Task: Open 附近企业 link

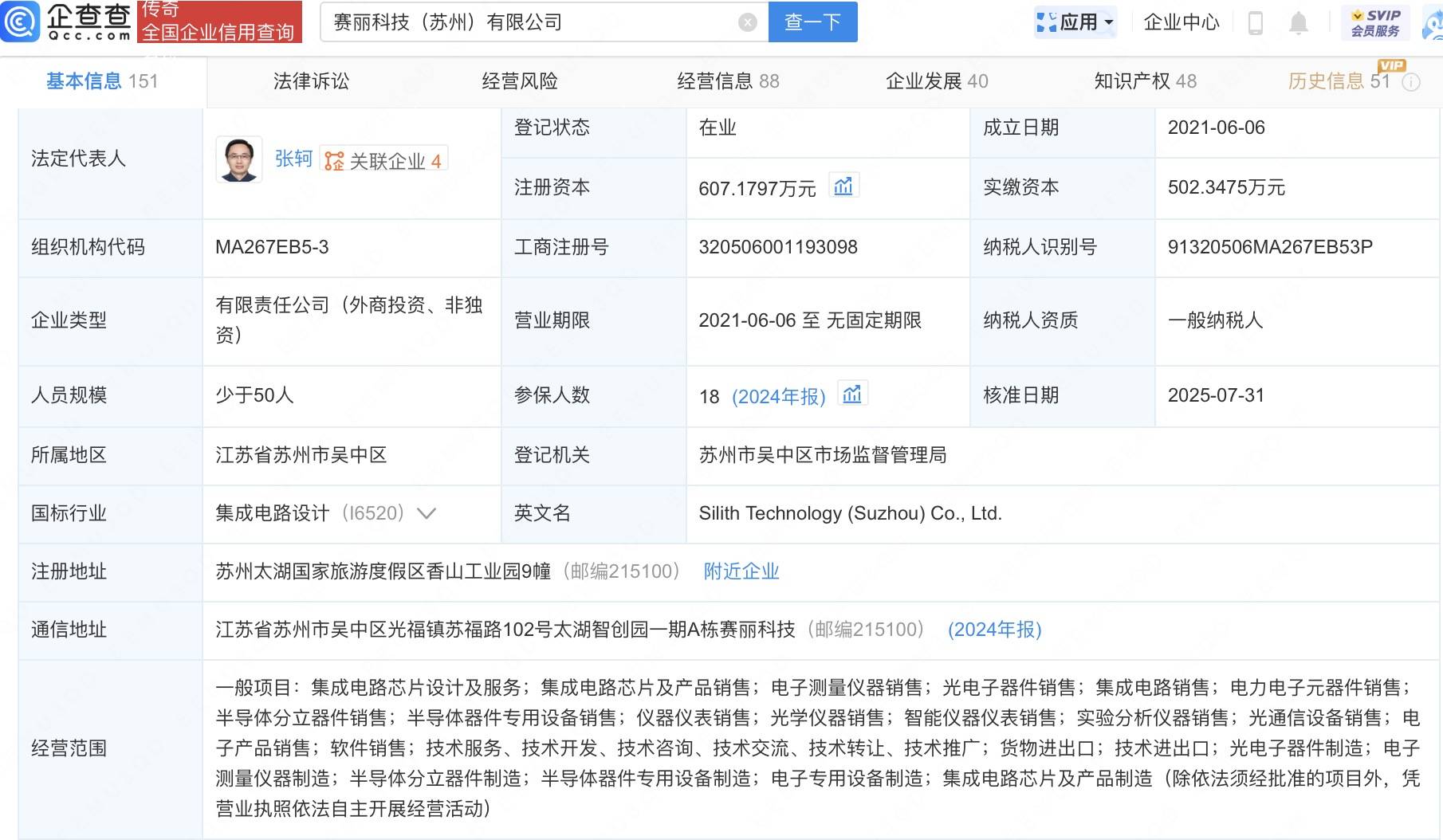Action: 741,571
